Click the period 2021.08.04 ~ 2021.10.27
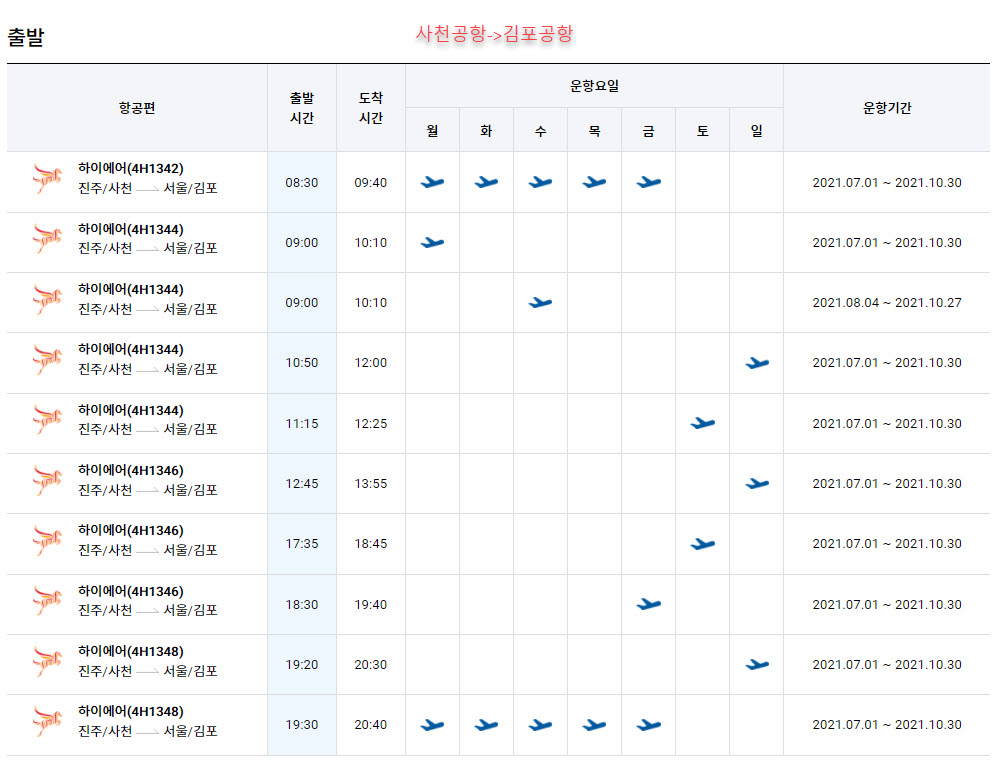Image resolution: width=1001 pixels, height=764 pixels. coord(887,303)
